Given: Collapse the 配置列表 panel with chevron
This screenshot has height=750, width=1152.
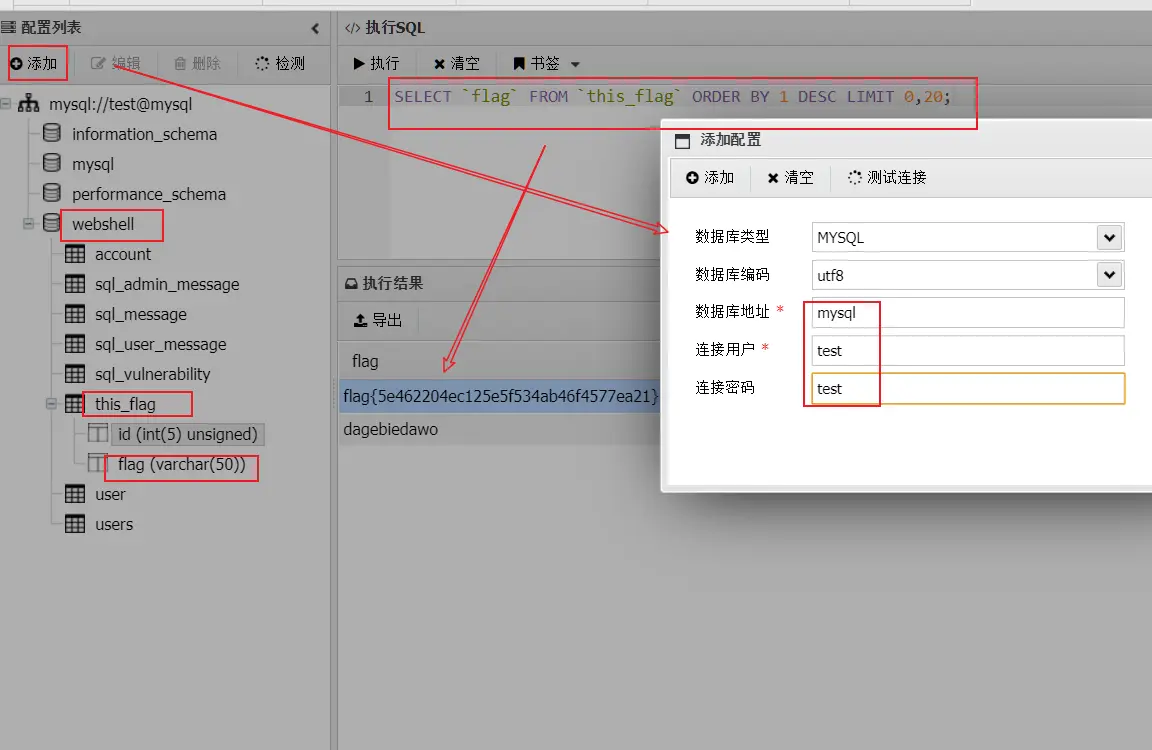Looking at the screenshot, I should (315, 29).
